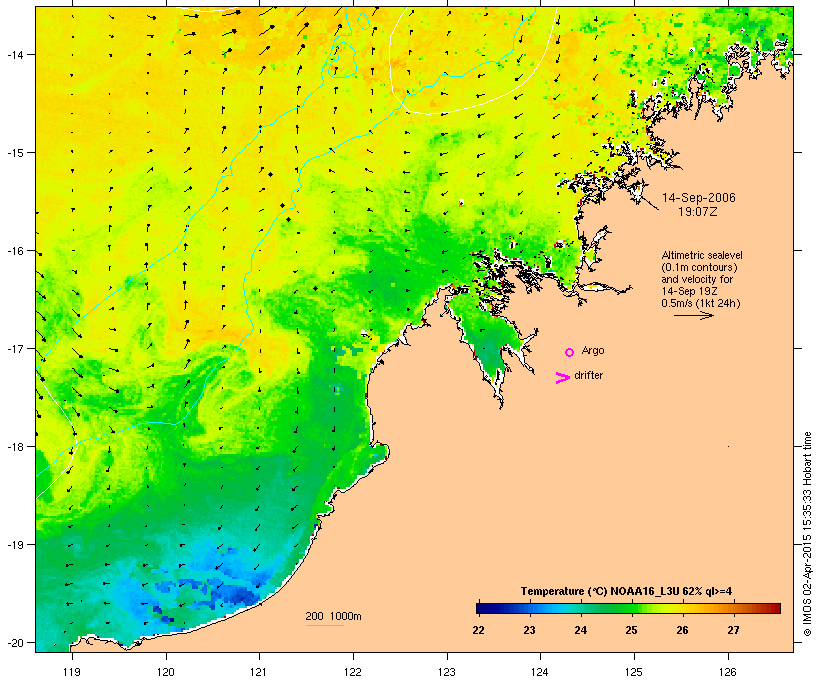The width and height of the screenshot is (820, 680).
Task: Click the temperature color bar
Action: tap(629, 608)
